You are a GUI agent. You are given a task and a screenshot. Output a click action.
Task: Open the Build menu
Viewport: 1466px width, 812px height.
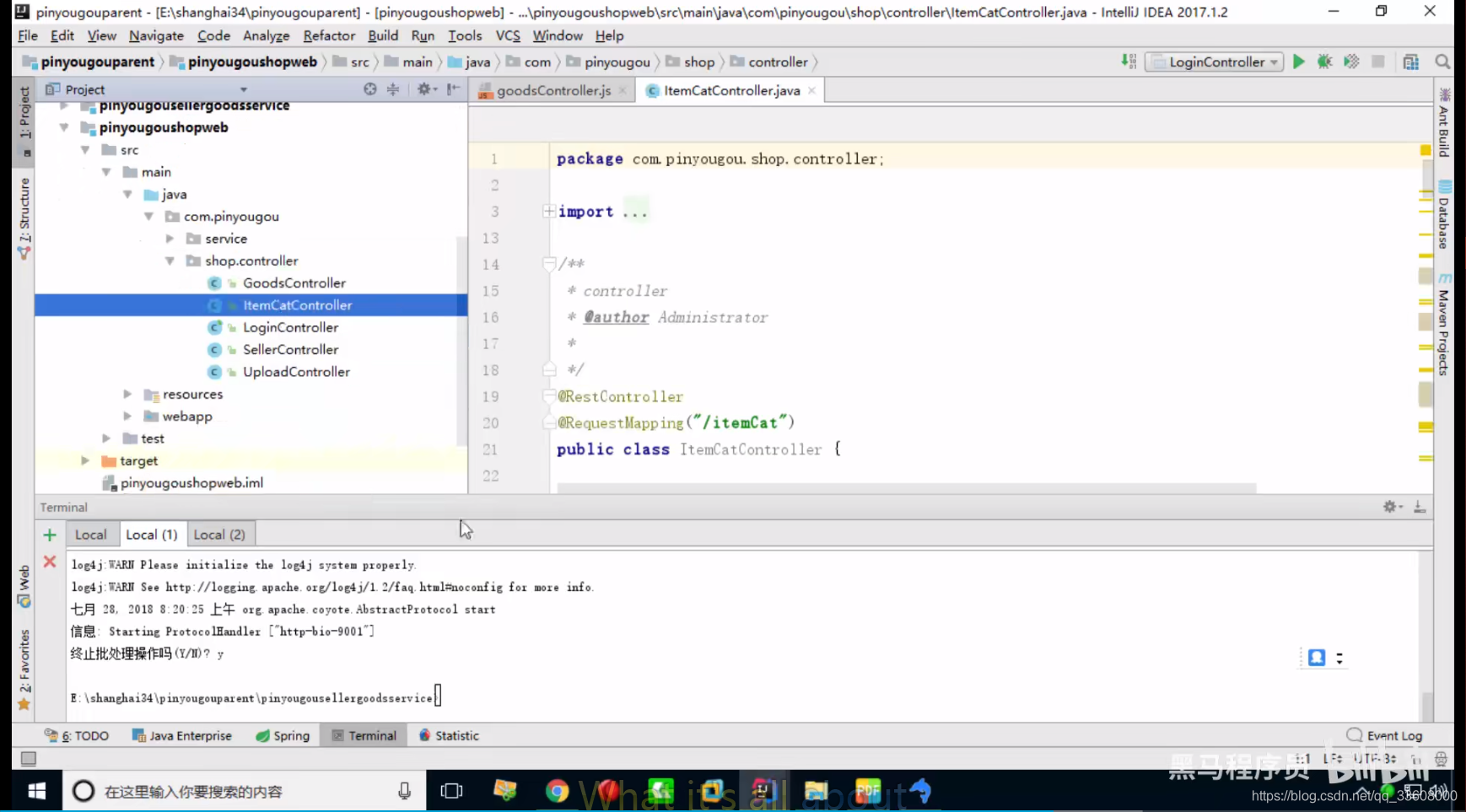(383, 35)
